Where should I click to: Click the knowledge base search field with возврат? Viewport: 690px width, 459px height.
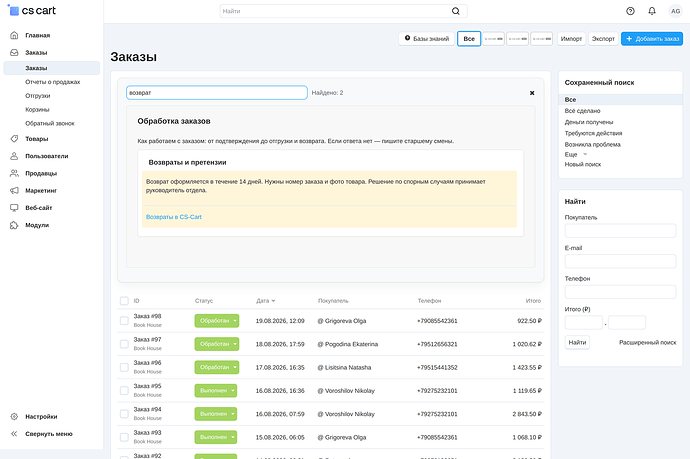pos(217,92)
